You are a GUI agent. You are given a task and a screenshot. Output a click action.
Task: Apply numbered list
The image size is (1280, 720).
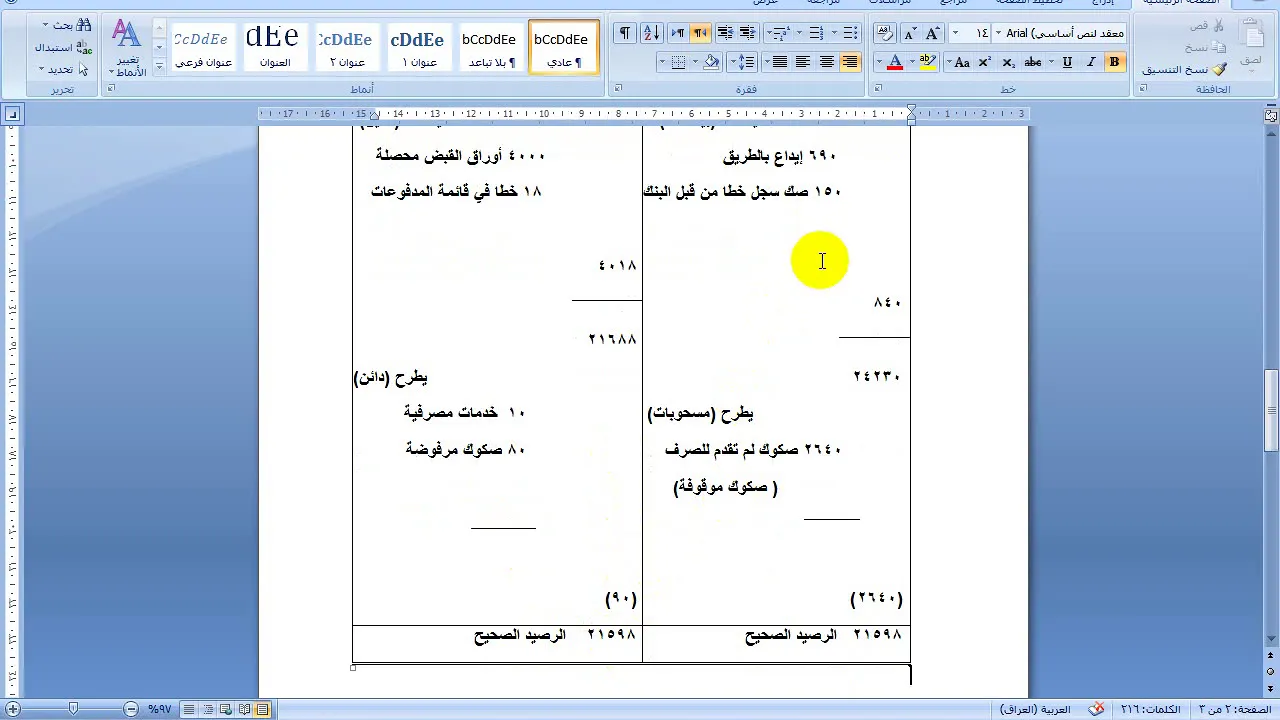(x=814, y=33)
